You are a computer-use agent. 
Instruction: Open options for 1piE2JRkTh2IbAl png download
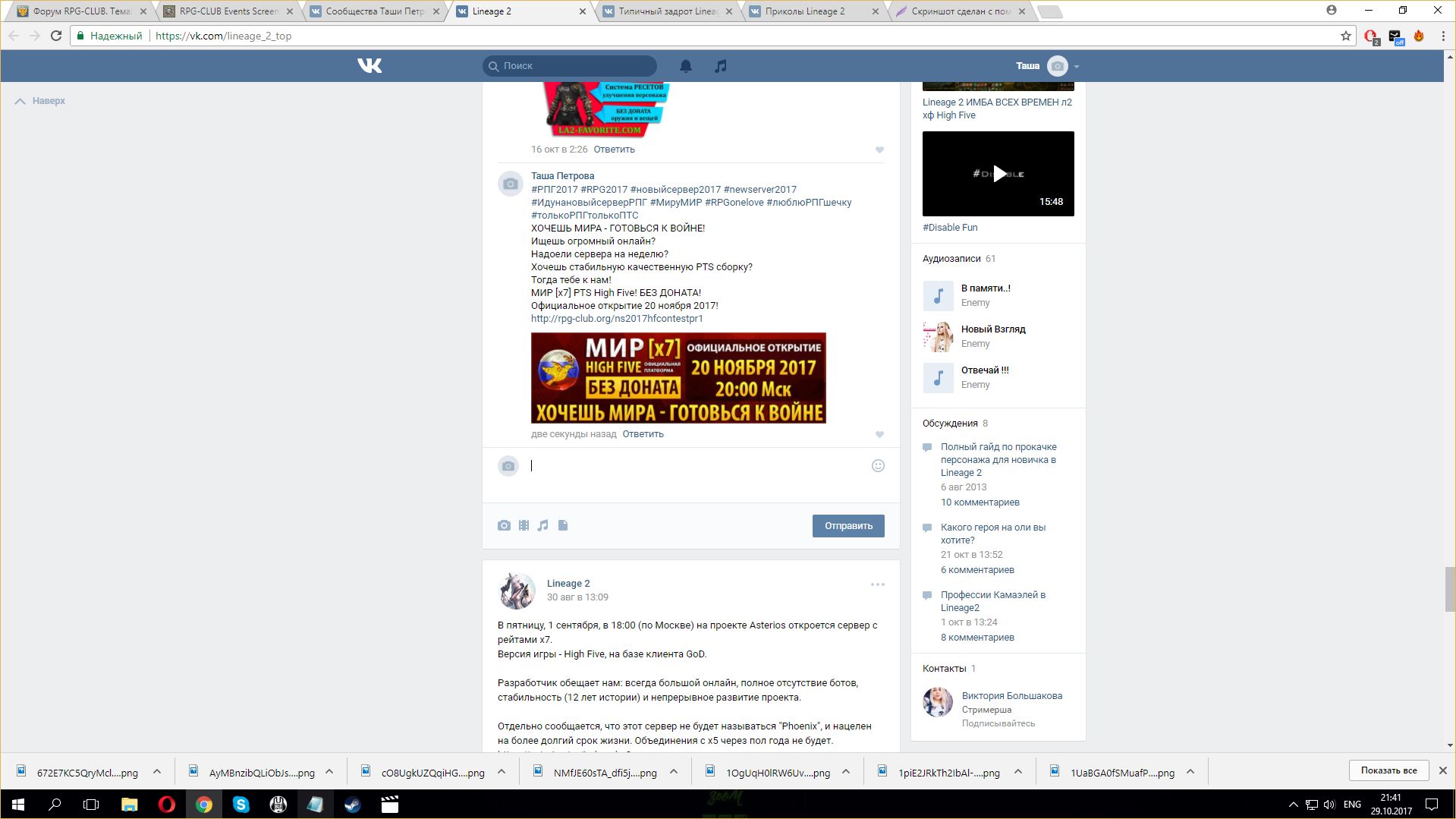(1018, 772)
